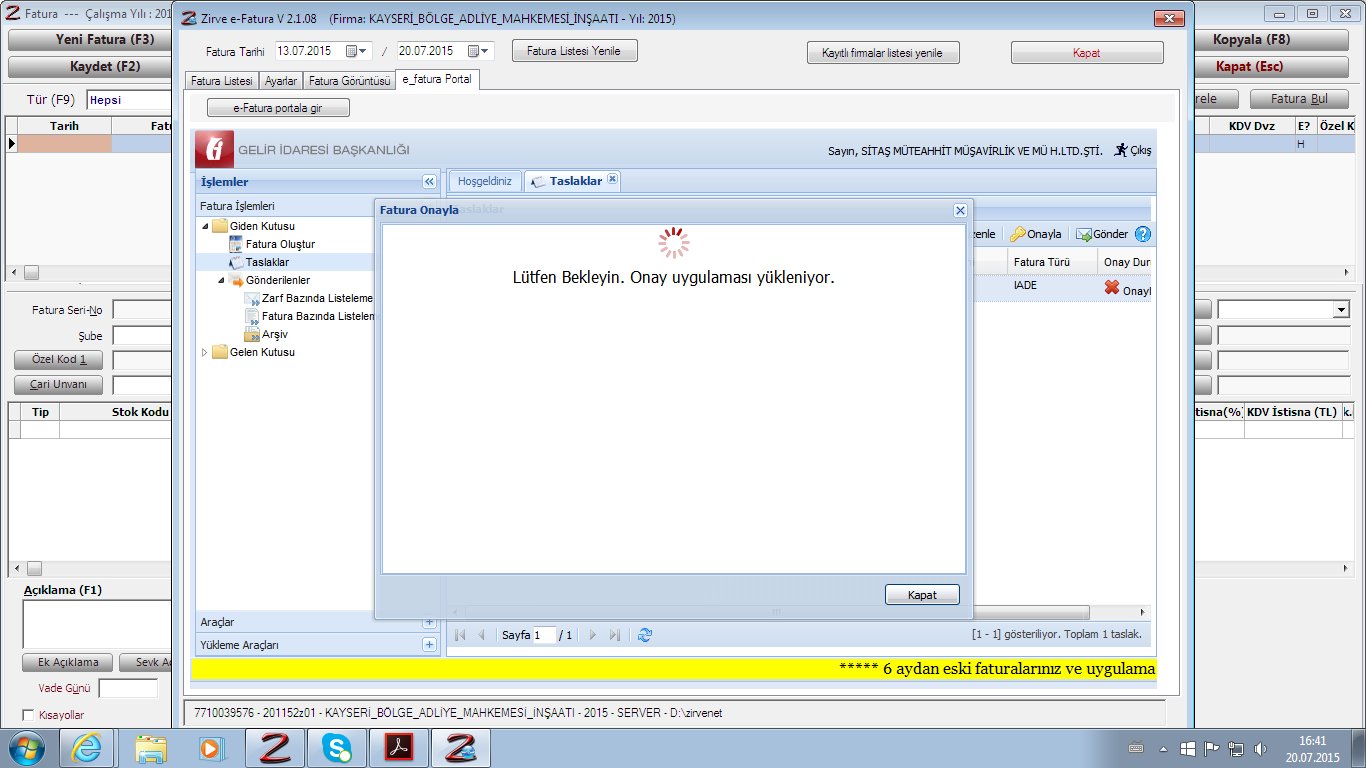The width and height of the screenshot is (1366, 768).
Task: Collapse the İşlemler panel with the double-arrow icon
Action: [x=429, y=182]
